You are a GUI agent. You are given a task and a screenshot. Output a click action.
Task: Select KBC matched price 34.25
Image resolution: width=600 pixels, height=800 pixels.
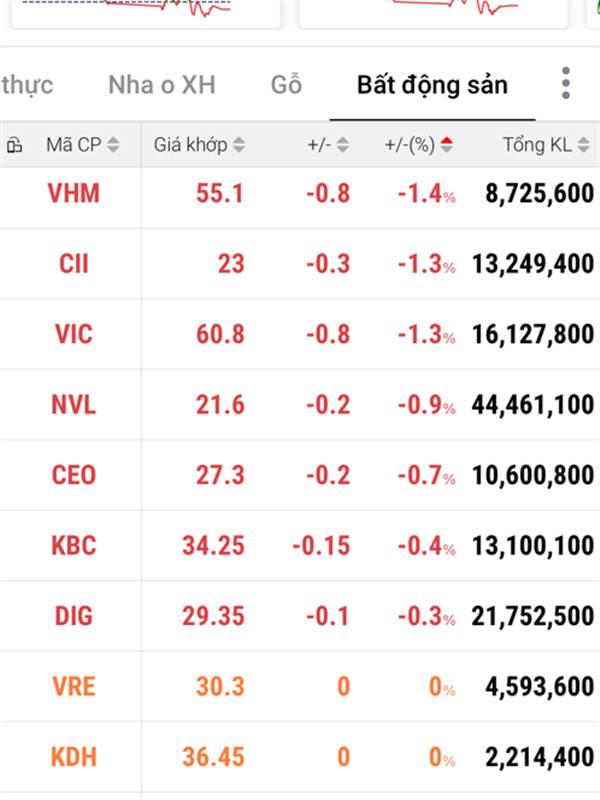pos(213,546)
